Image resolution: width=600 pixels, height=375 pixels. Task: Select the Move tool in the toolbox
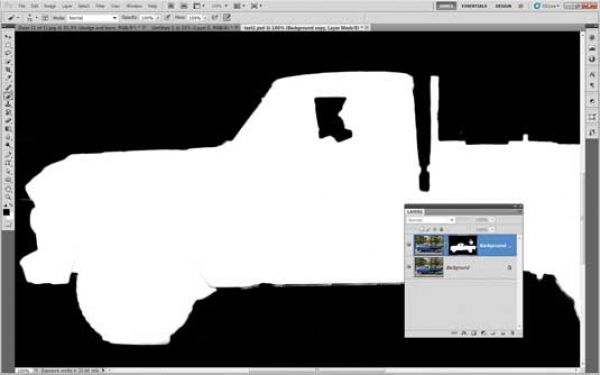pyautogui.click(x=8, y=36)
